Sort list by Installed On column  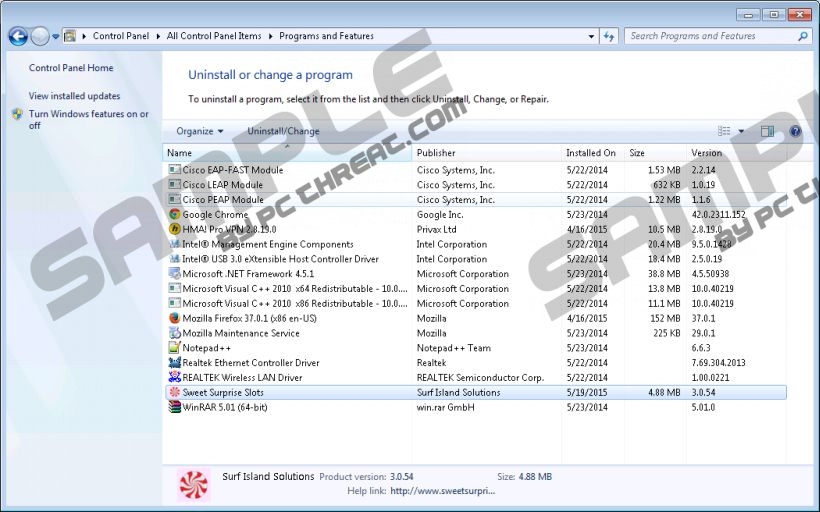coord(590,153)
